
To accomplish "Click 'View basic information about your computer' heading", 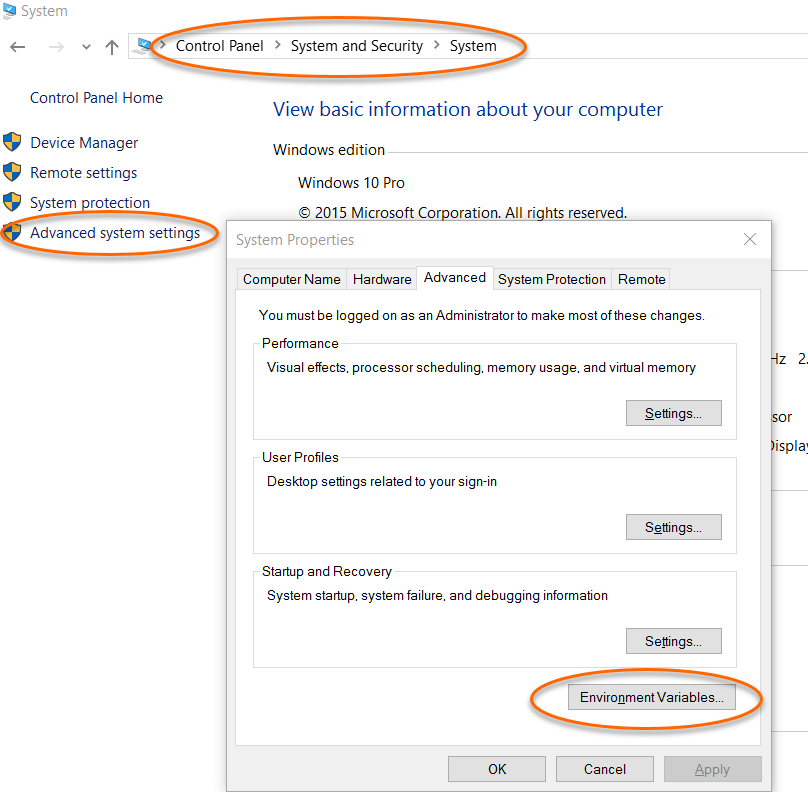I will point(468,109).
